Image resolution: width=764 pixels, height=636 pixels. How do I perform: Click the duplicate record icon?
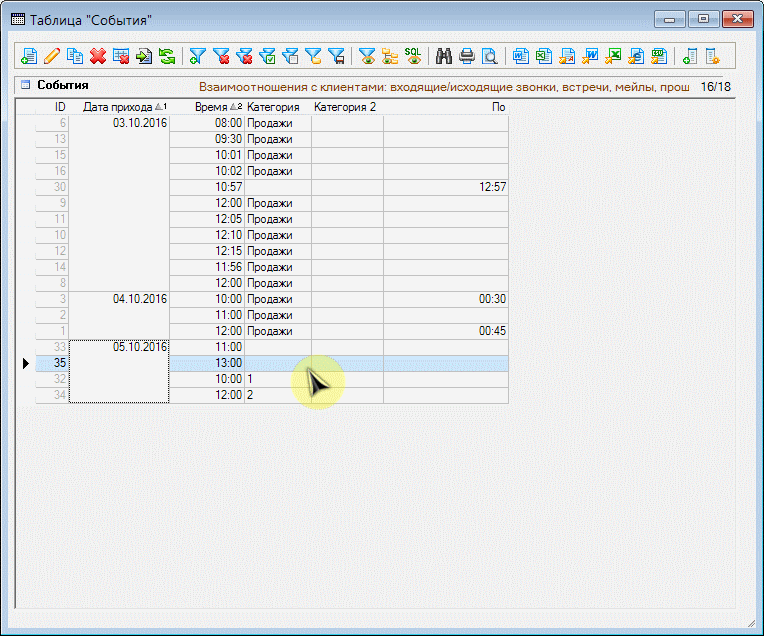tap(75, 56)
